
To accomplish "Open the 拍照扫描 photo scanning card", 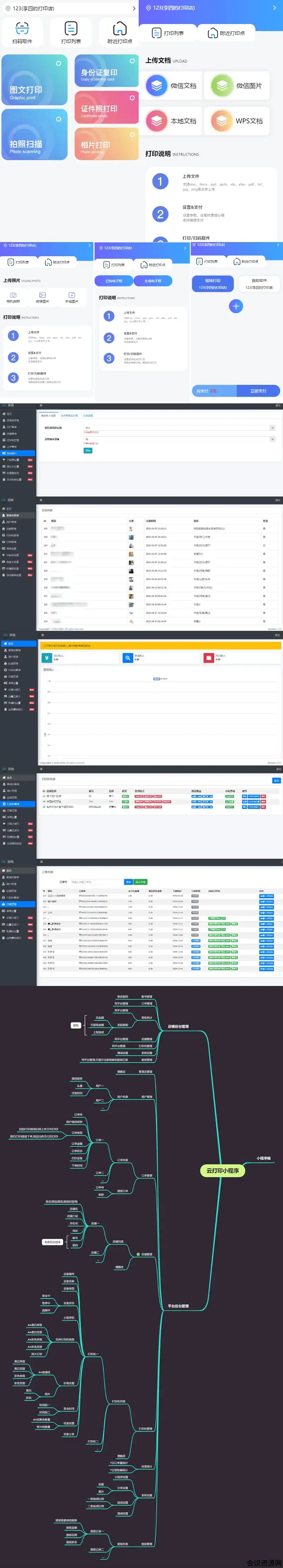I will 34,135.
